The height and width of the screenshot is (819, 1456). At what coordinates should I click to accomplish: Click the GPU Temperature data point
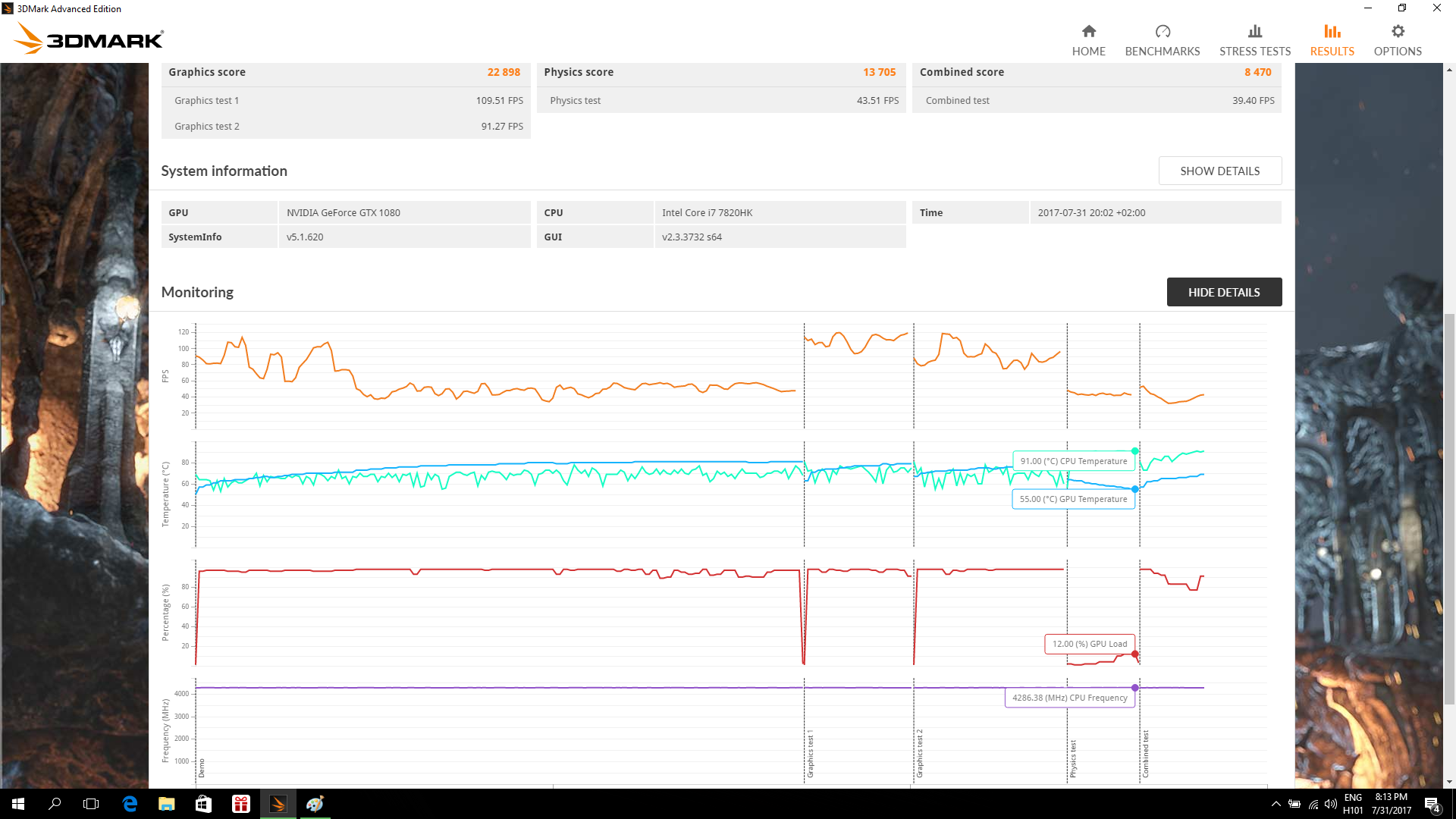(x=1134, y=489)
